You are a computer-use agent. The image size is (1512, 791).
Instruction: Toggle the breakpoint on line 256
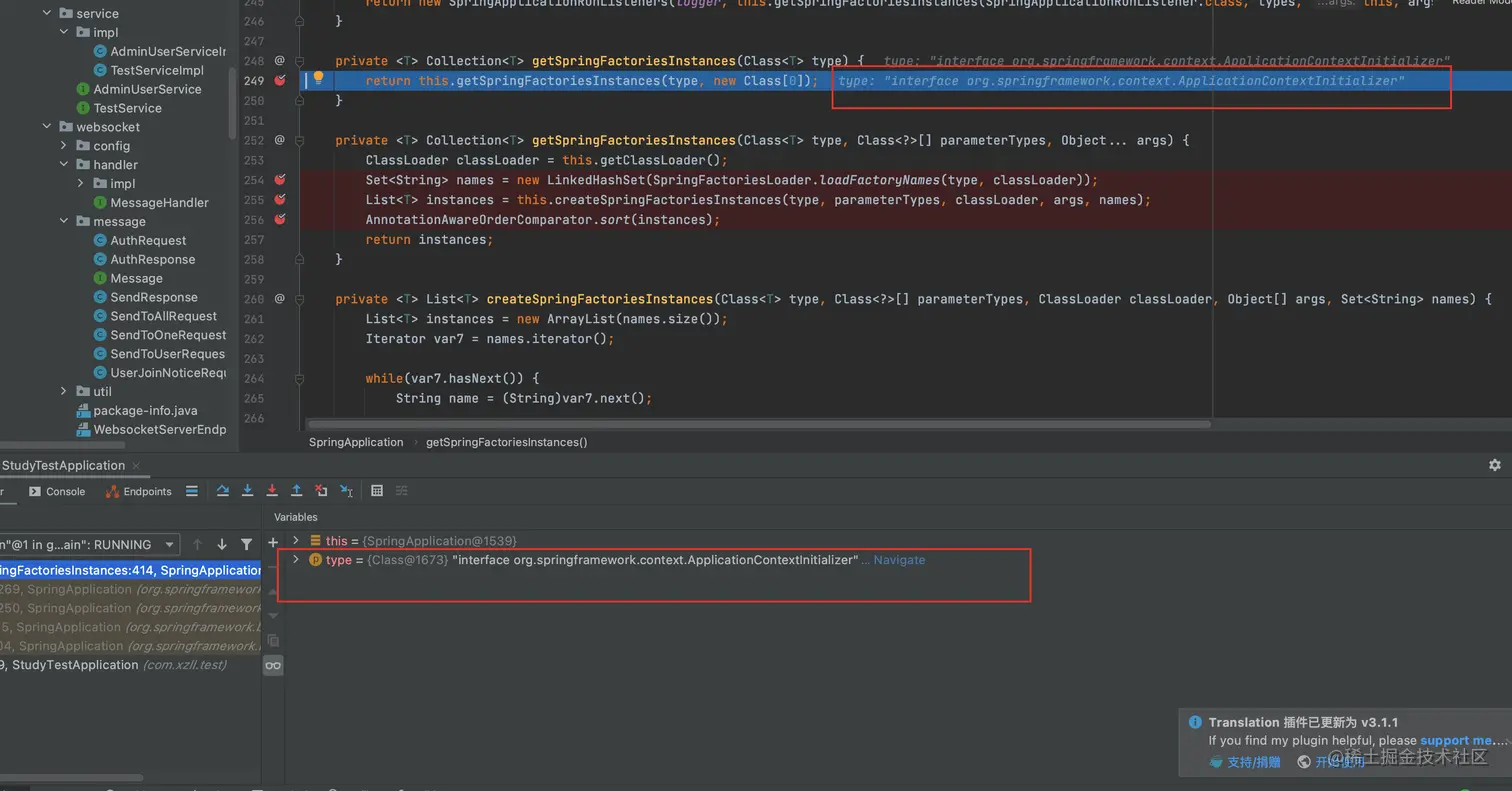tap(280, 219)
